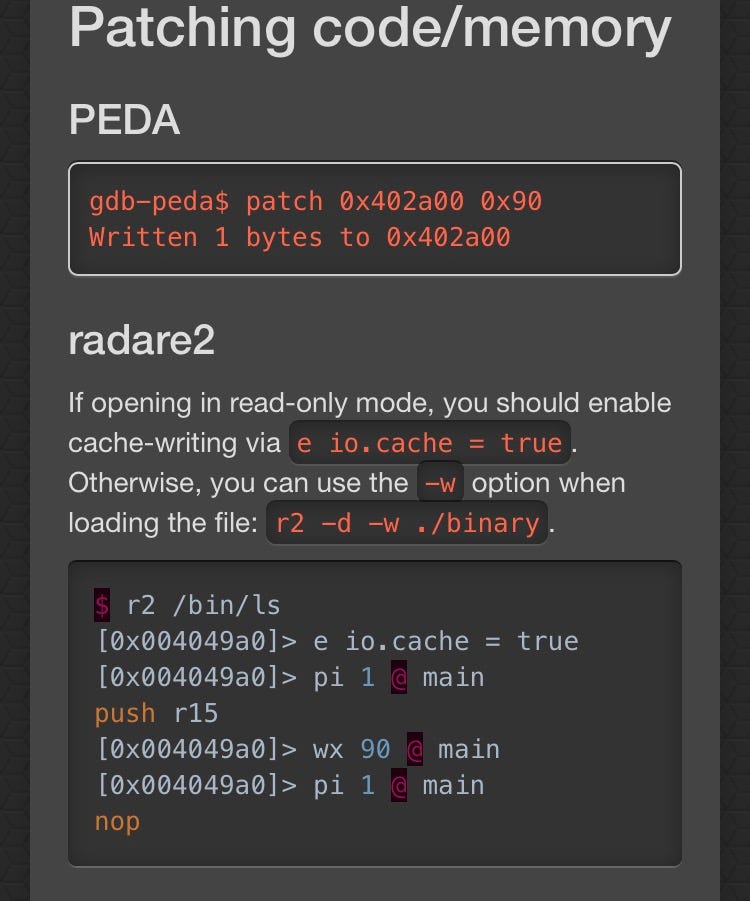
Task: Click the highlighted @ in first "pi 1" line
Action: tap(399, 677)
